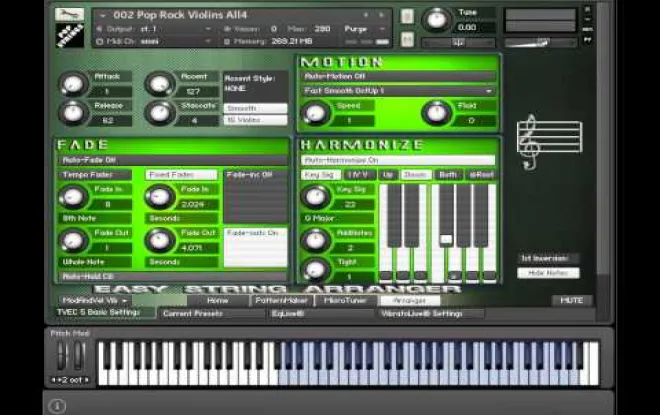Toggle the Auto-Hold Off bar
The width and height of the screenshot is (660, 415).
click(x=172, y=277)
